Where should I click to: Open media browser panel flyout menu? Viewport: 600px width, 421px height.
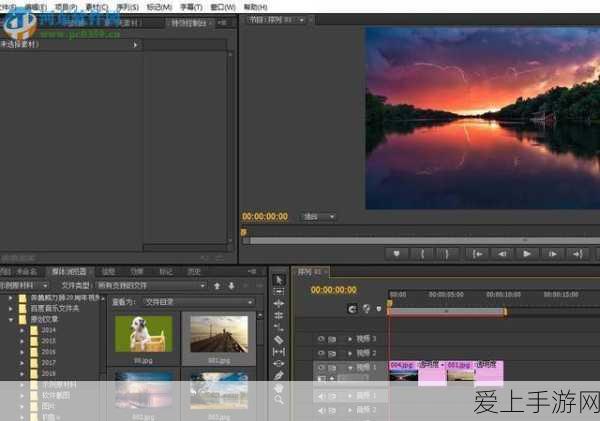[x=252, y=272]
